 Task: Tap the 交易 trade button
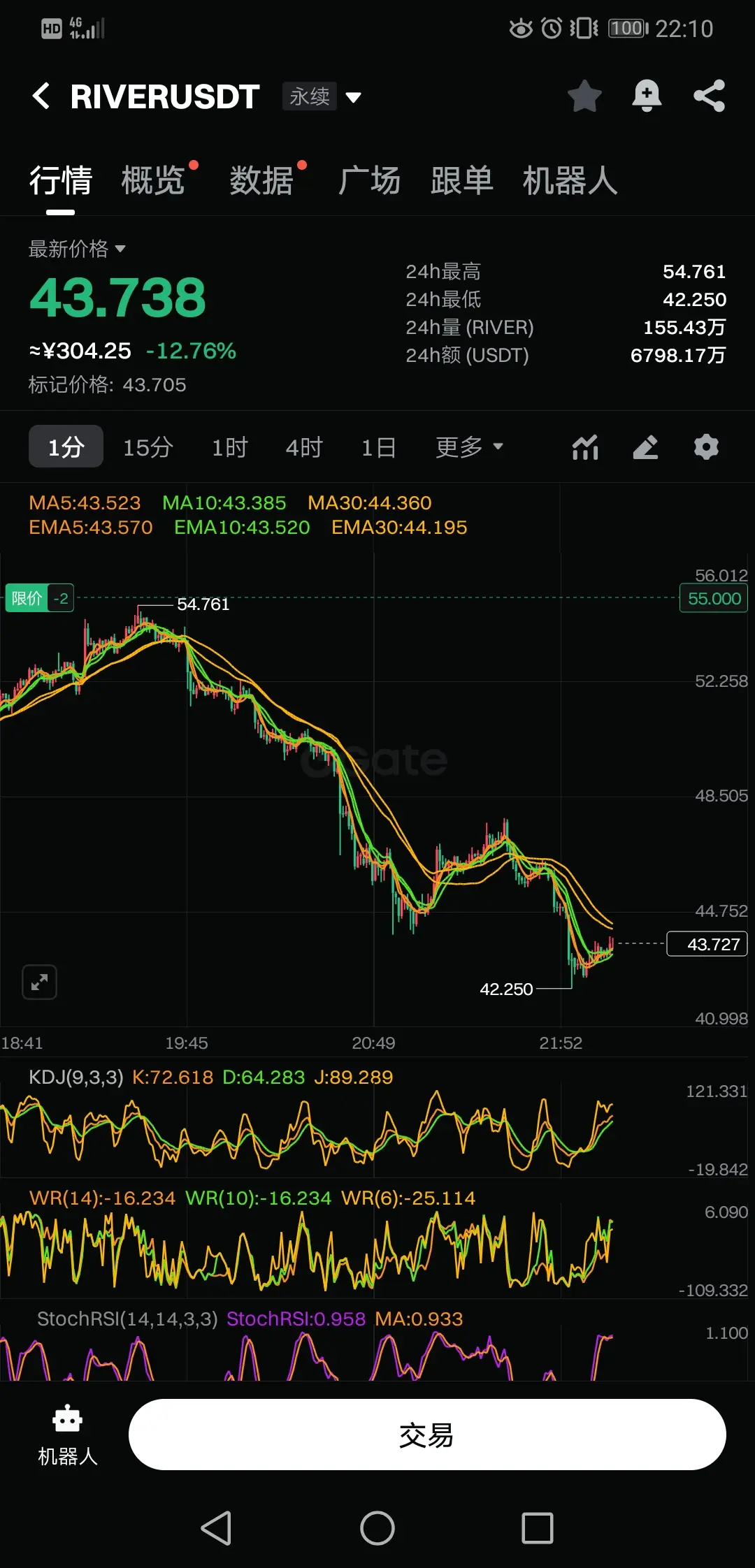click(427, 1435)
